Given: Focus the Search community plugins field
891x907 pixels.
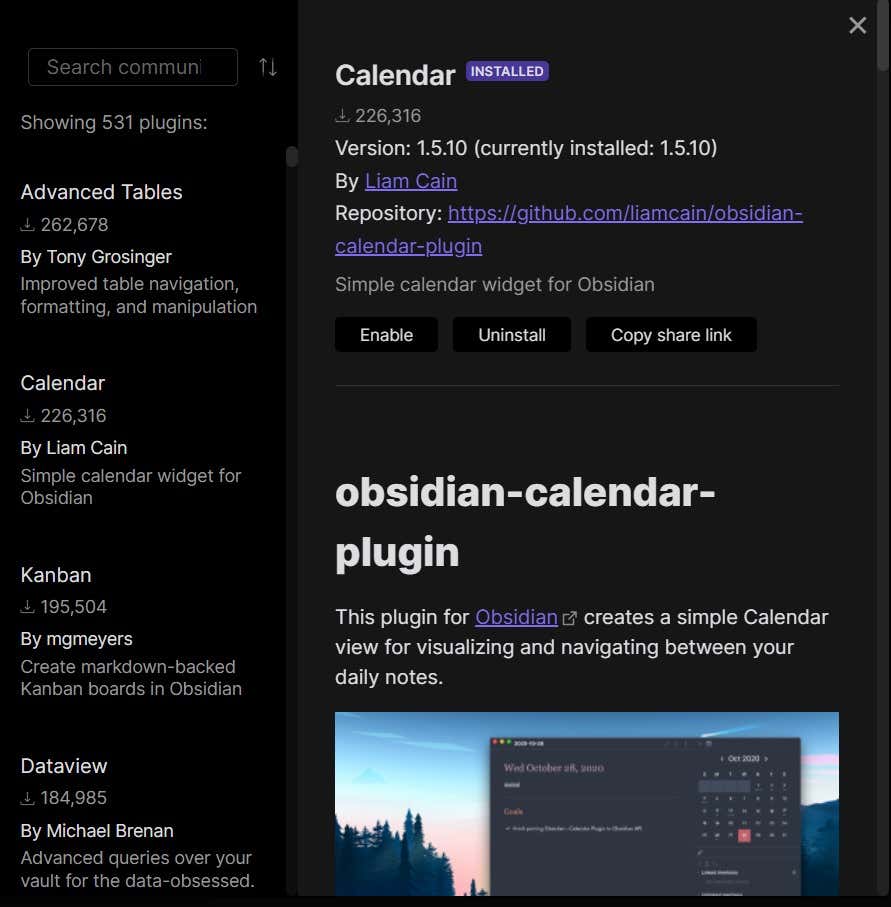Looking at the screenshot, I should (132, 67).
